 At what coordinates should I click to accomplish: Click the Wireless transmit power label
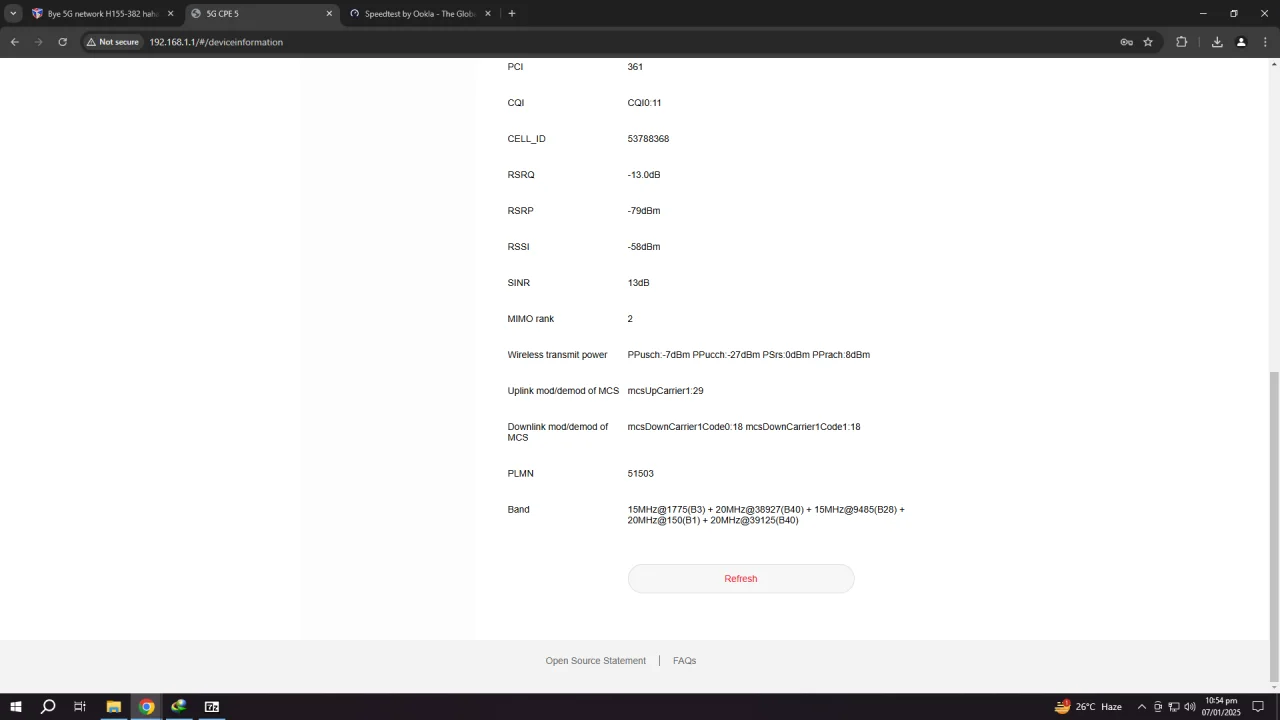click(557, 355)
